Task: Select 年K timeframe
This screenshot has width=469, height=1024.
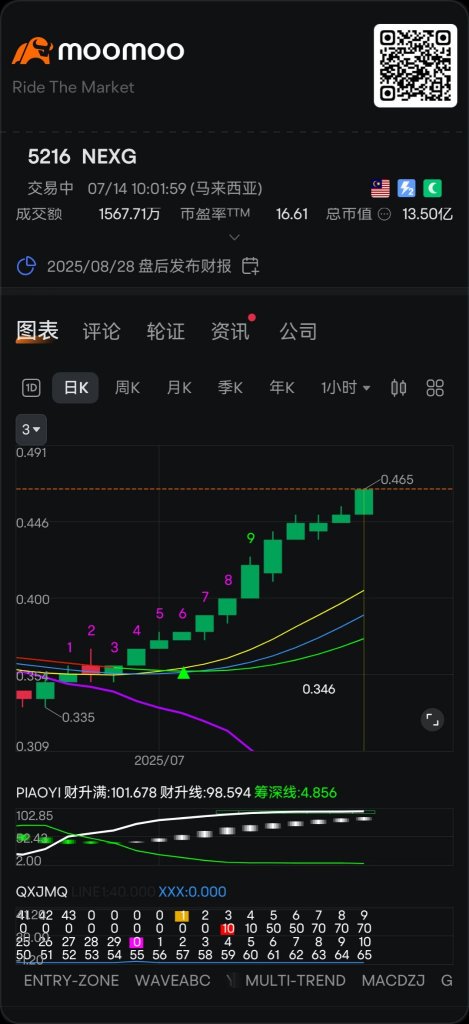Action: click(282, 388)
